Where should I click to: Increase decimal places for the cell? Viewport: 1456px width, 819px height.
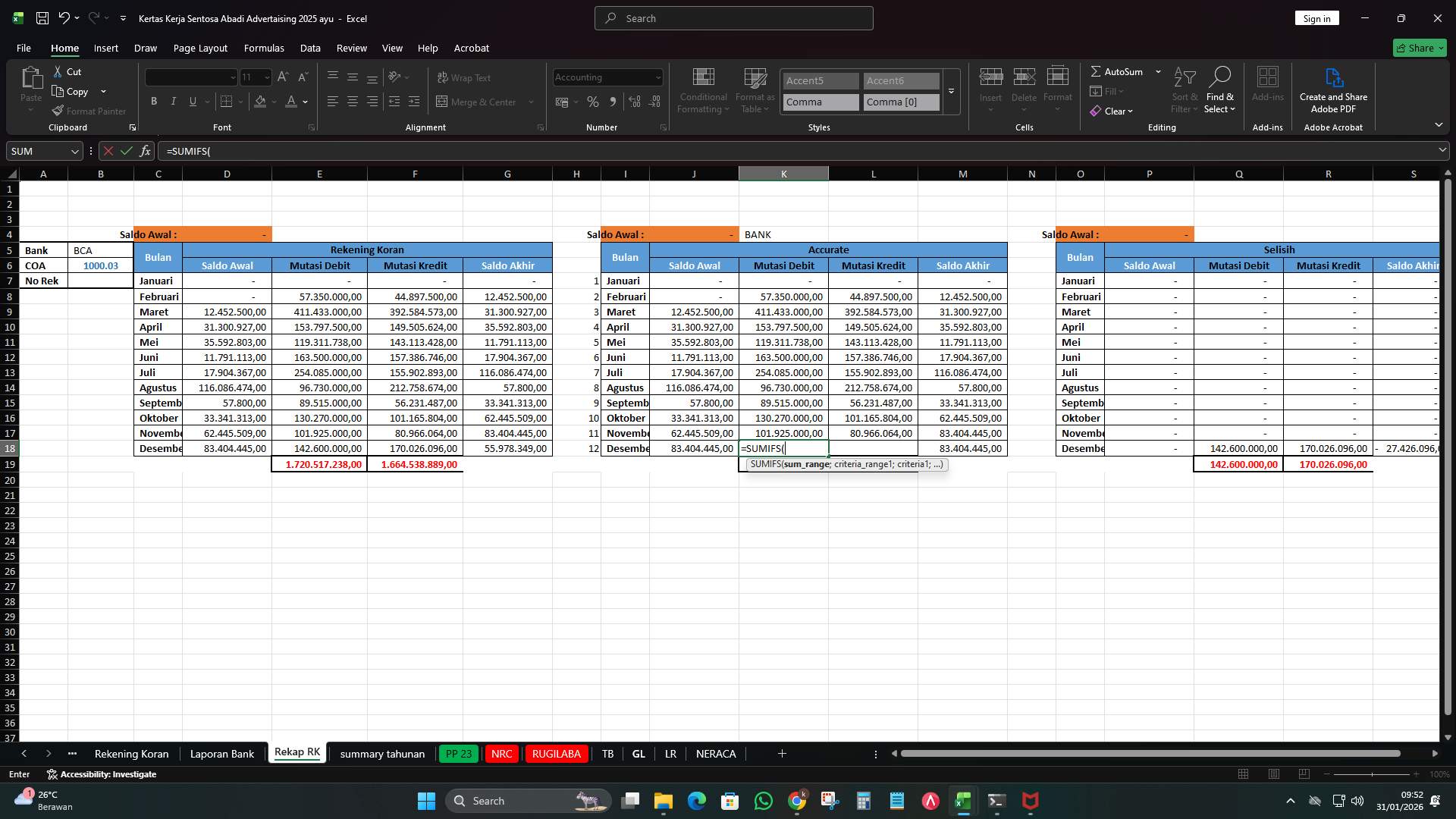(x=635, y=102)
